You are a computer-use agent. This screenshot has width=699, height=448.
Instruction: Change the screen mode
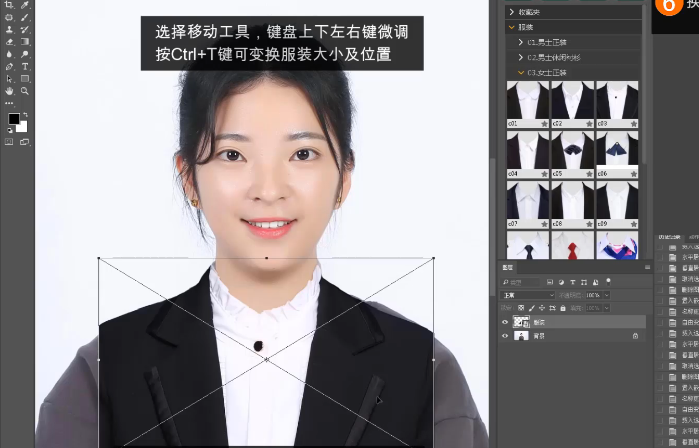25,142
